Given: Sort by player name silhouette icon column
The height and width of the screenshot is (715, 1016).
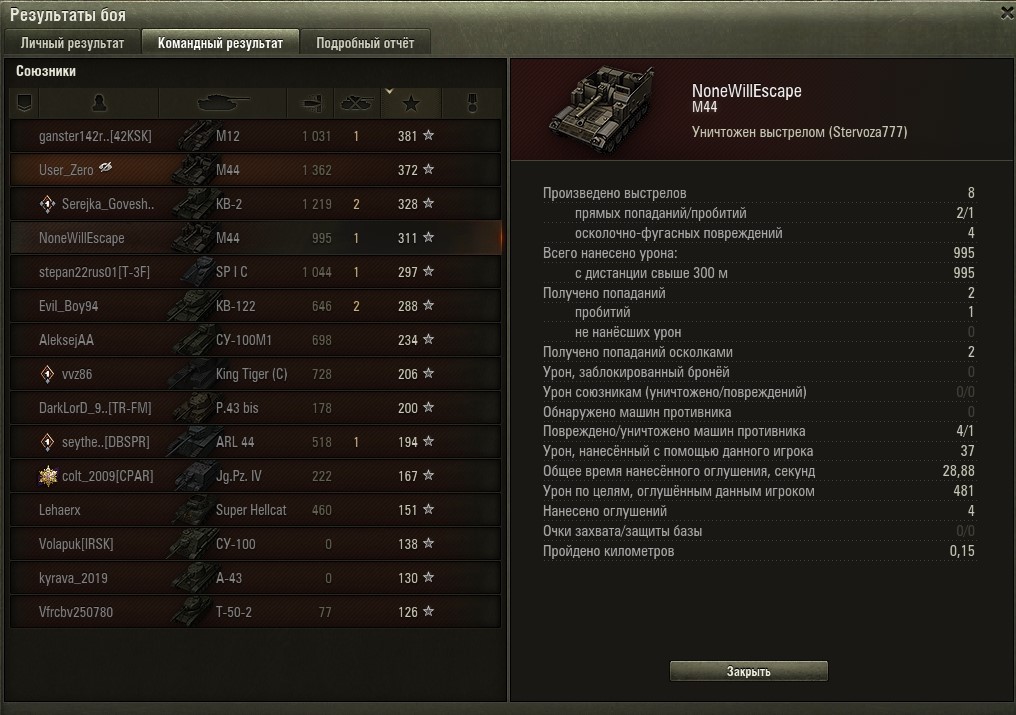Looking at the screenshot, I should click(x=98, y=102).
